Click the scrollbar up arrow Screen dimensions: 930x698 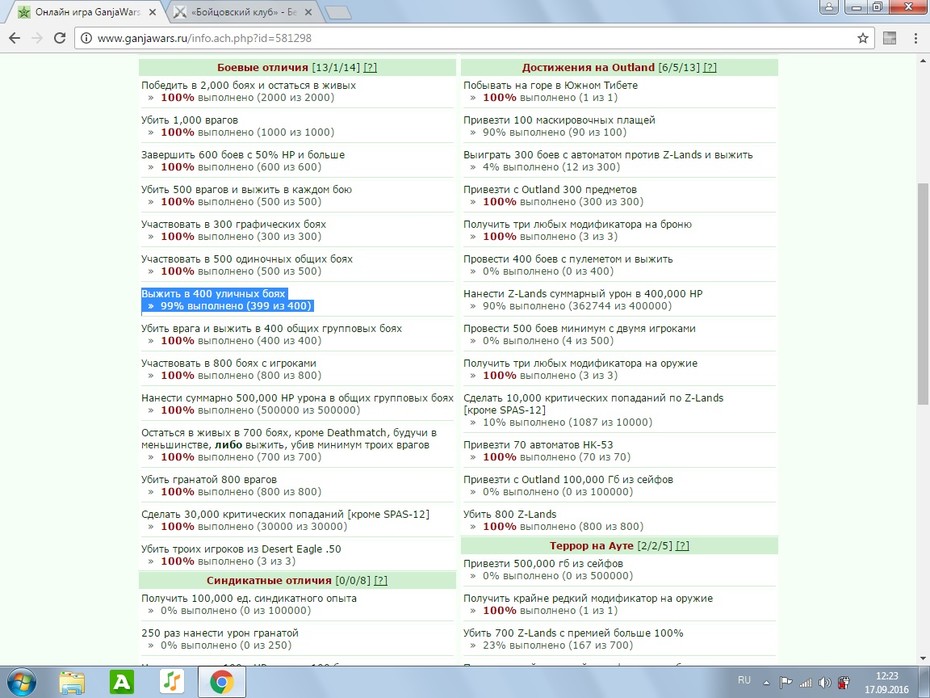pos(923,60)
